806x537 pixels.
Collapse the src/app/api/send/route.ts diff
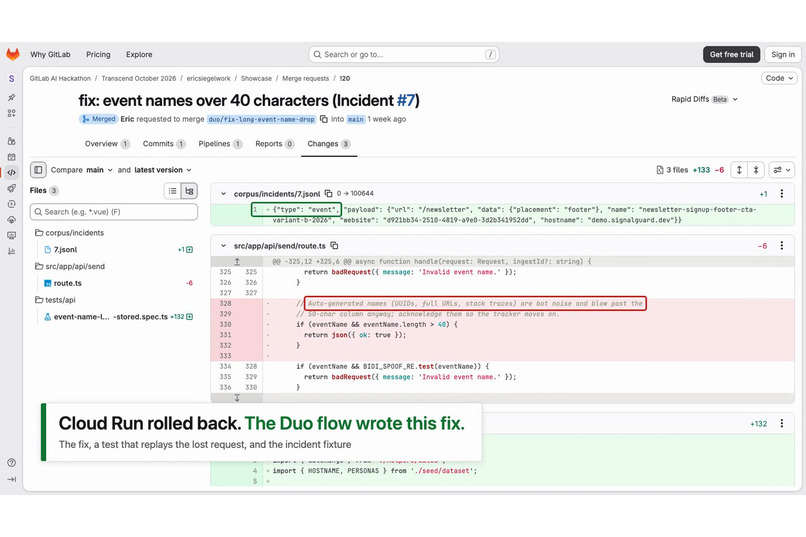point(223,246)
